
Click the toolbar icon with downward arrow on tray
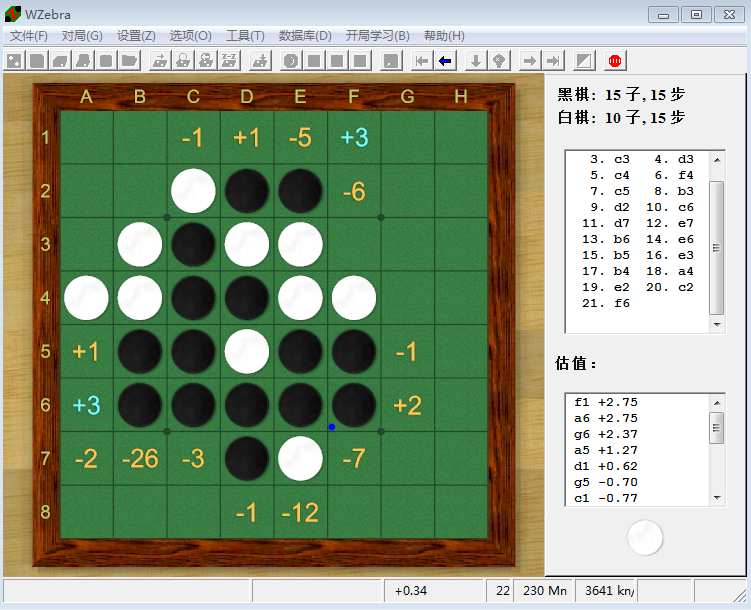pyautogui.click(x=260, y=61)
